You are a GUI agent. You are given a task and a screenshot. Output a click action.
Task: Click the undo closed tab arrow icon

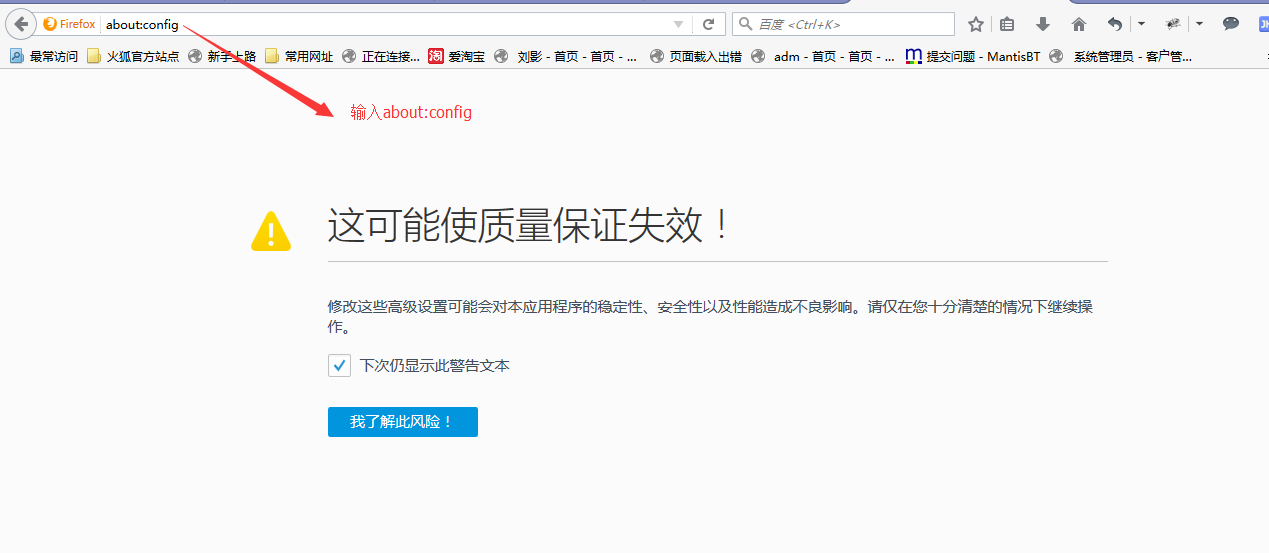(1115, 24)
